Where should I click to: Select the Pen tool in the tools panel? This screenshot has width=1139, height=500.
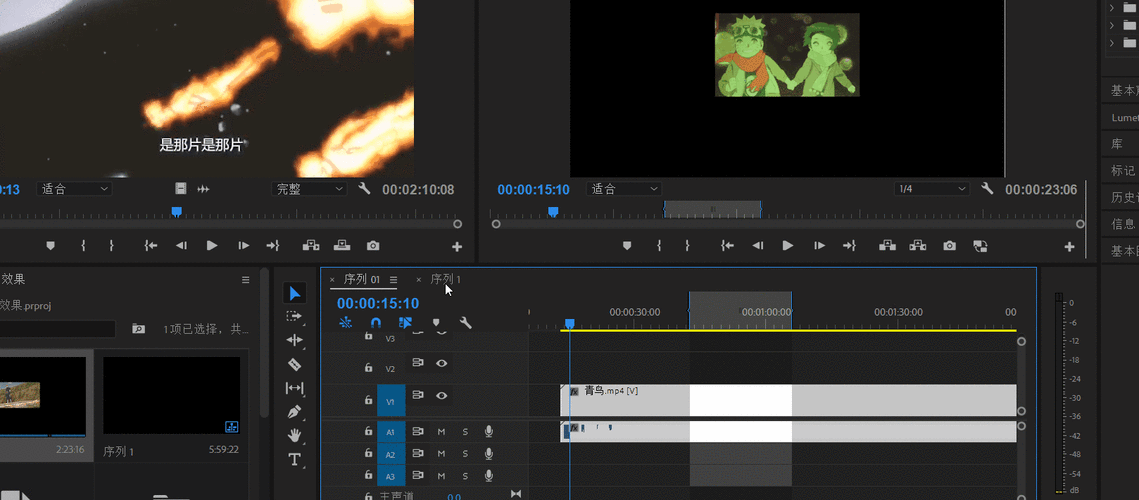coord(294,411)
